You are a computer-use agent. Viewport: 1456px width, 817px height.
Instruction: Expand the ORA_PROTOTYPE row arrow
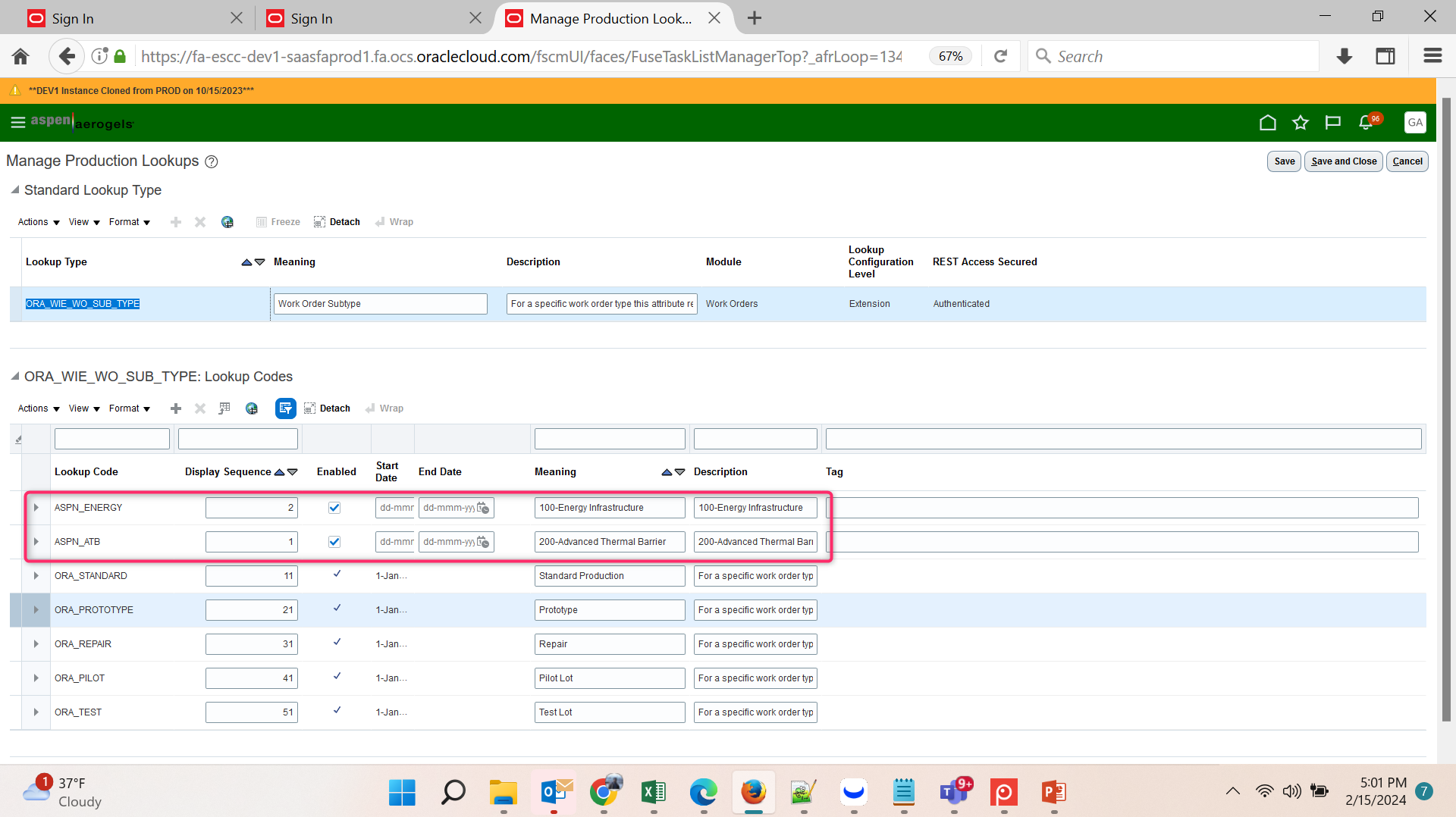pyautogui.click(x=36, y=609)
